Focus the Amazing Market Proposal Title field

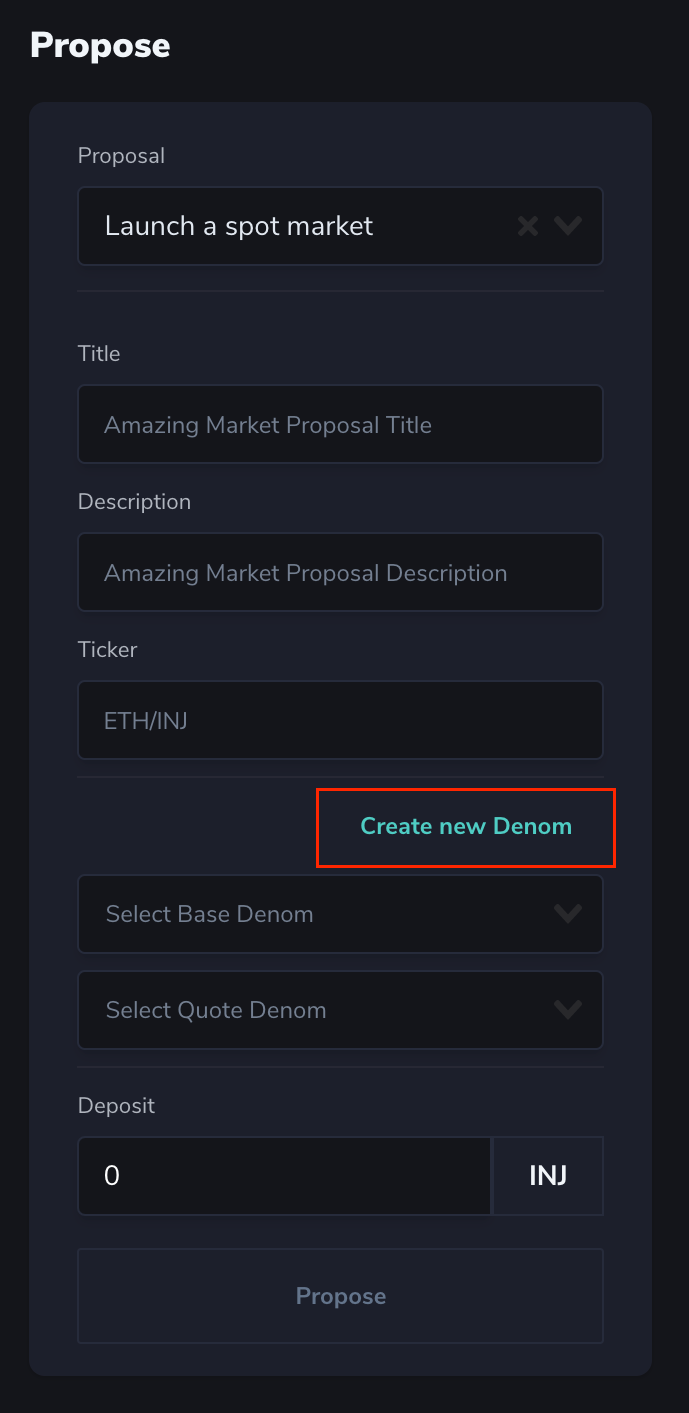pos(340,425)
